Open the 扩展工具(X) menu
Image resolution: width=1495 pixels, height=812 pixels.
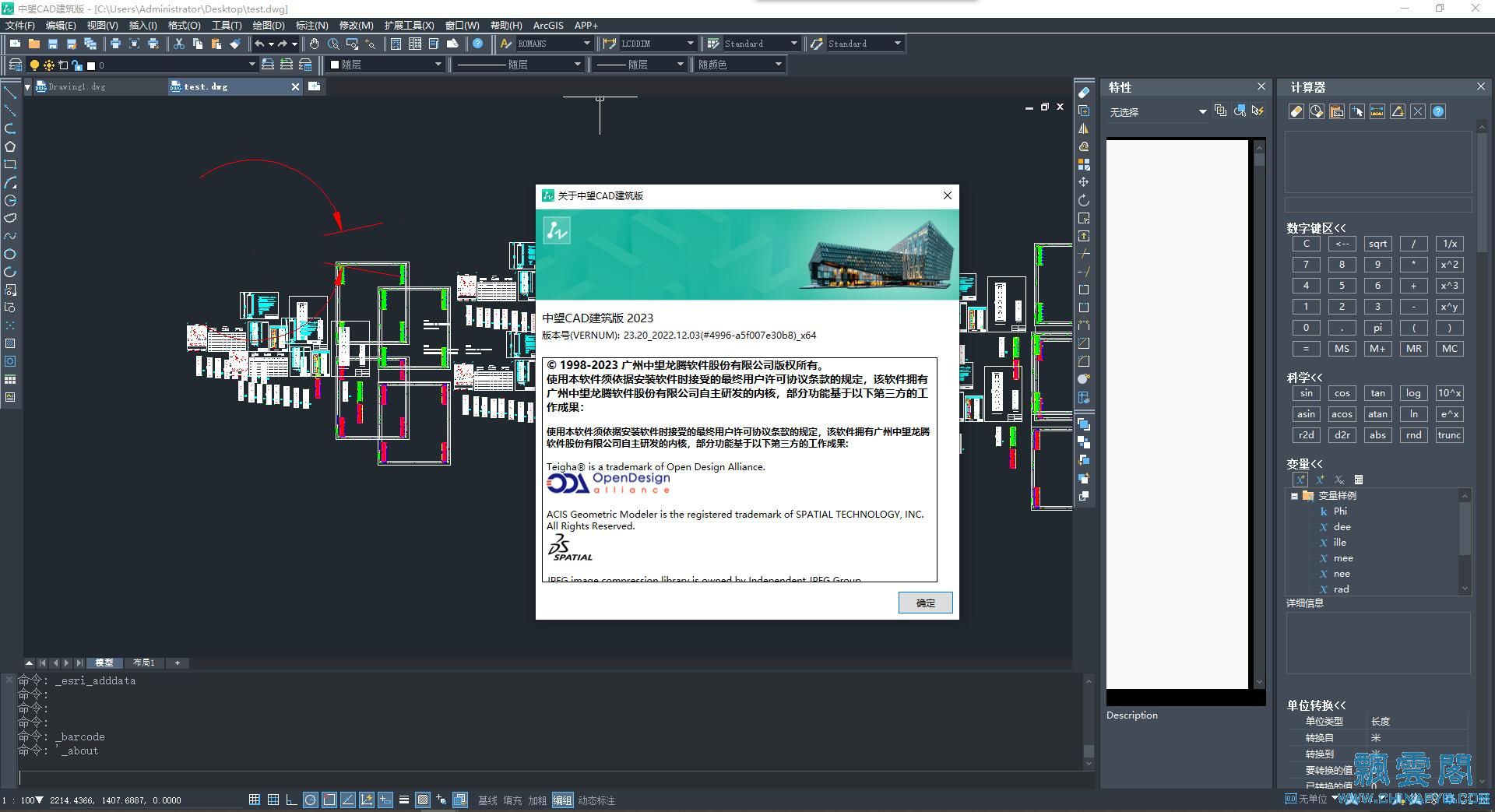(409, 26)
